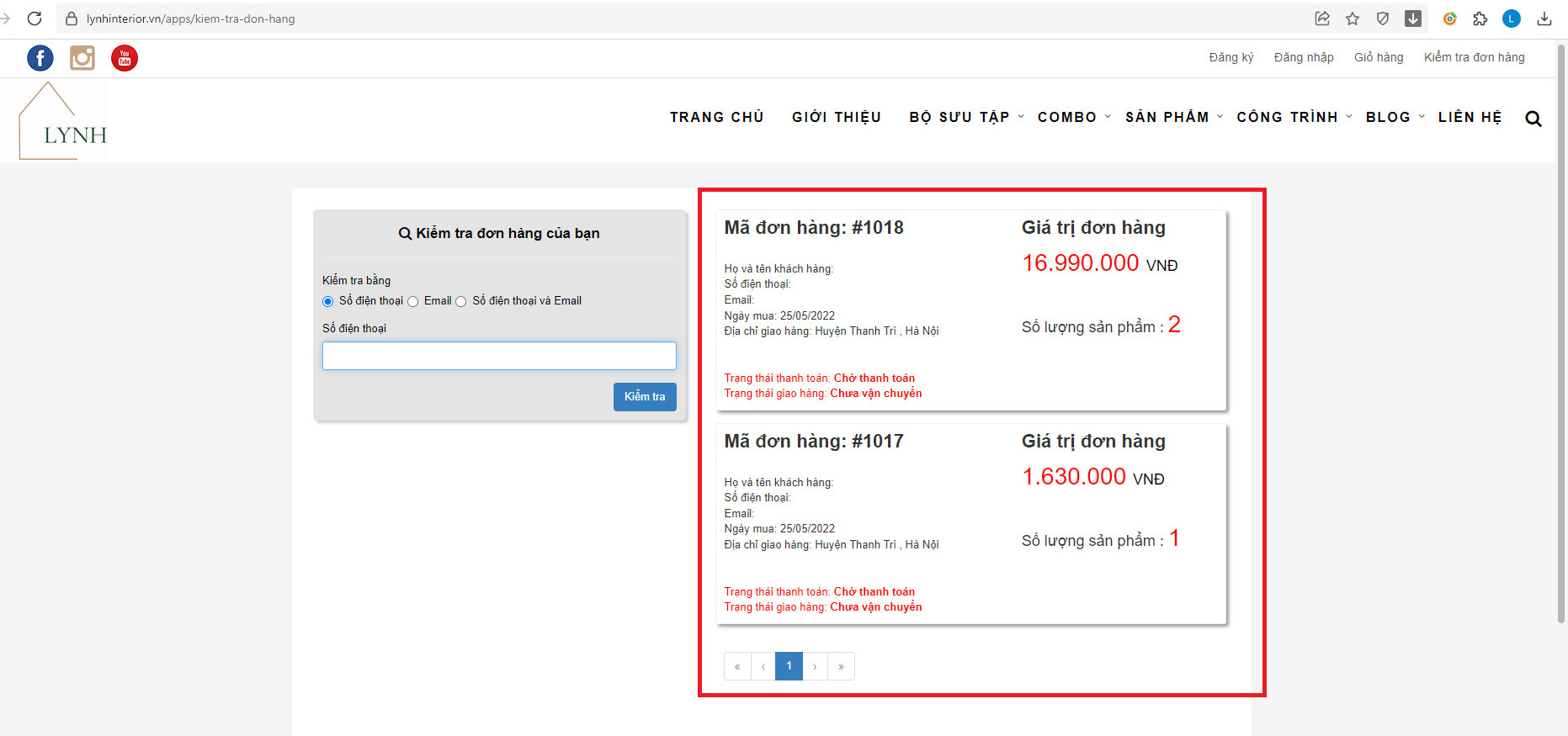Click the LYNH house logo
This screenshot has height=736, width=1568.
(x=64, y=121)
